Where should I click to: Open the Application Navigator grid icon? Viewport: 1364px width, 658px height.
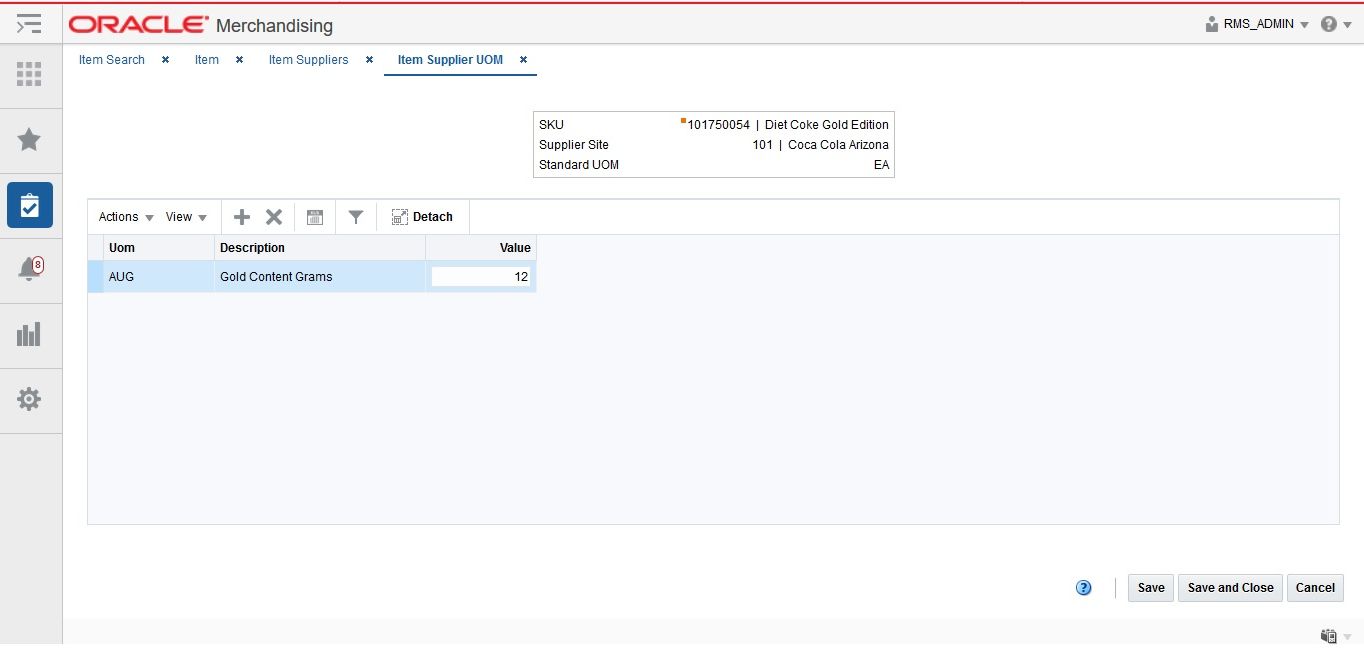pos(29,74)
